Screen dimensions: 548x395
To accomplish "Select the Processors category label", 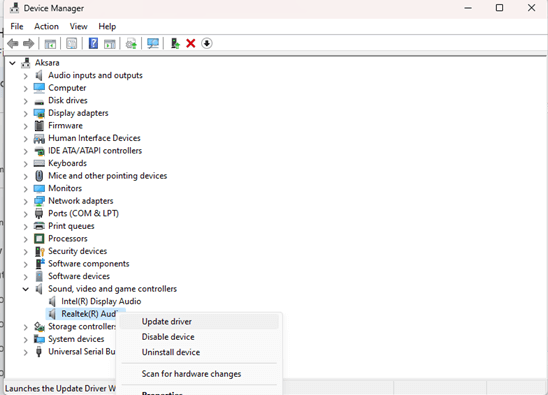I will coord(68,239).
